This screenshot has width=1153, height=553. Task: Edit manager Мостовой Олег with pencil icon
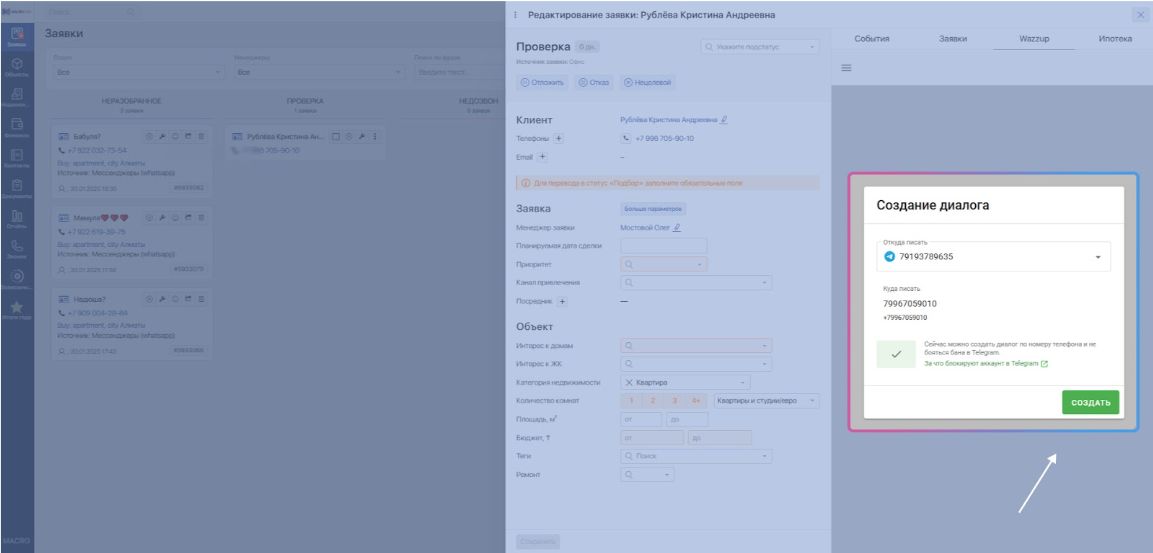677,227
